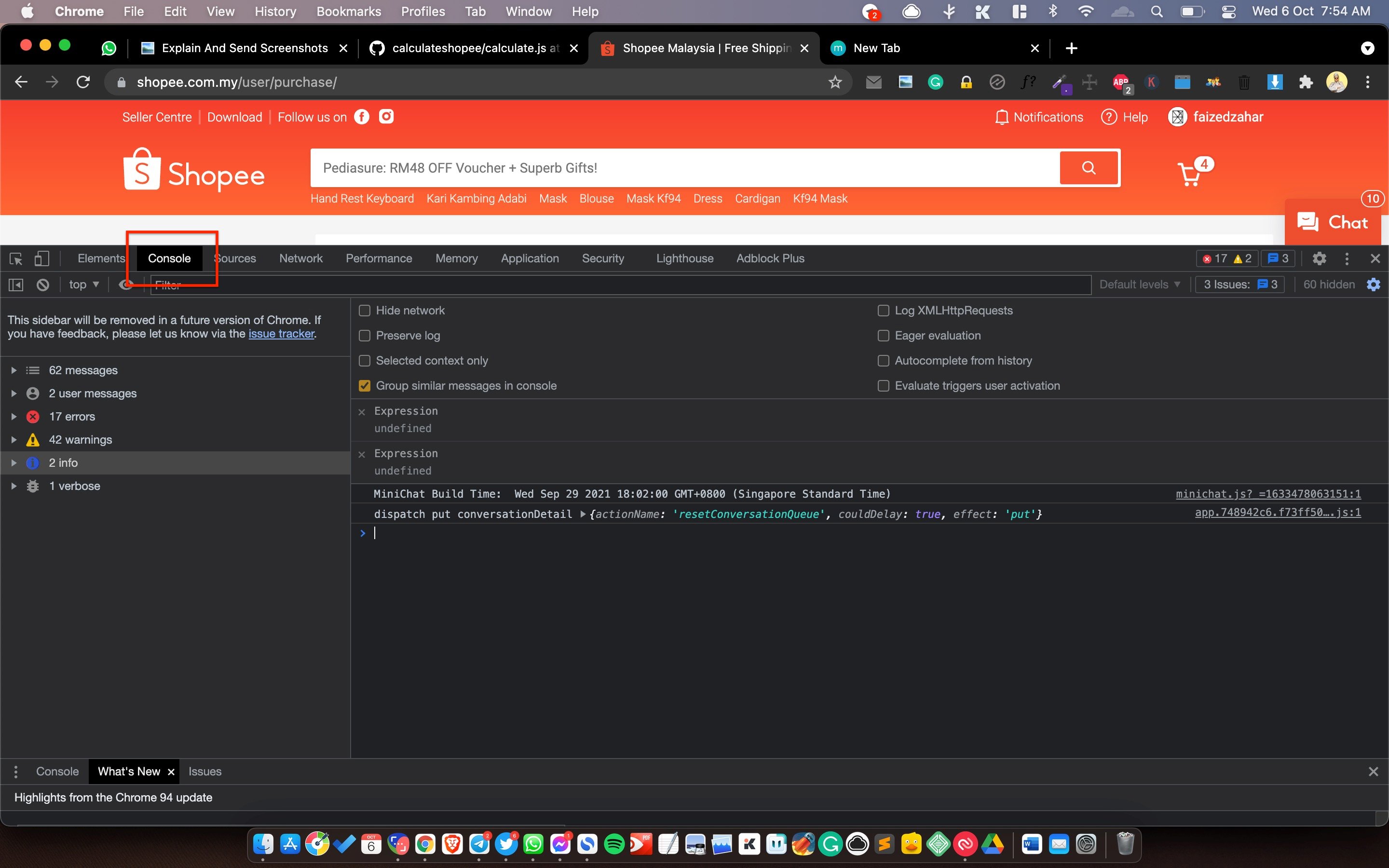The height and width of the screenshot is (868, 1389).
Task: Open the Performance panel
Action: (379, 258)
